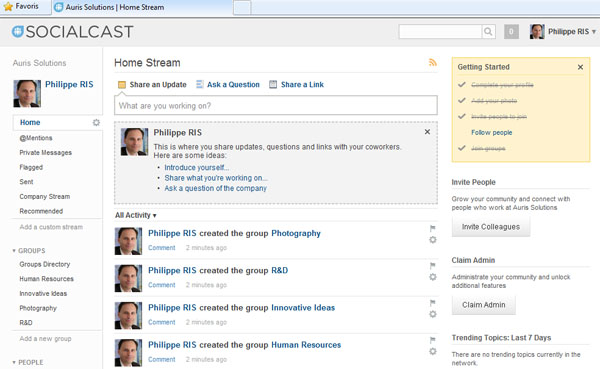Open Innovative Ideas group in sidebar
Image resolution: width=600 pixels, height=369 pixels.
click(x=43, y=294)
